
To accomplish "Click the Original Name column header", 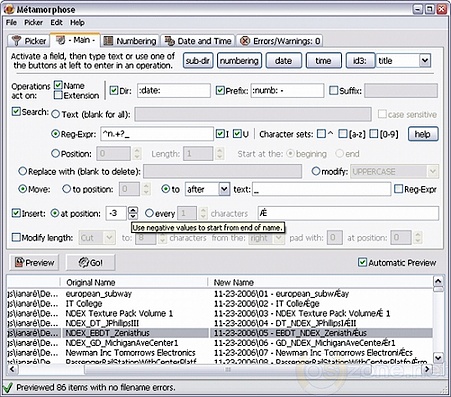I will pyautogui.click(x=134, y=283).
